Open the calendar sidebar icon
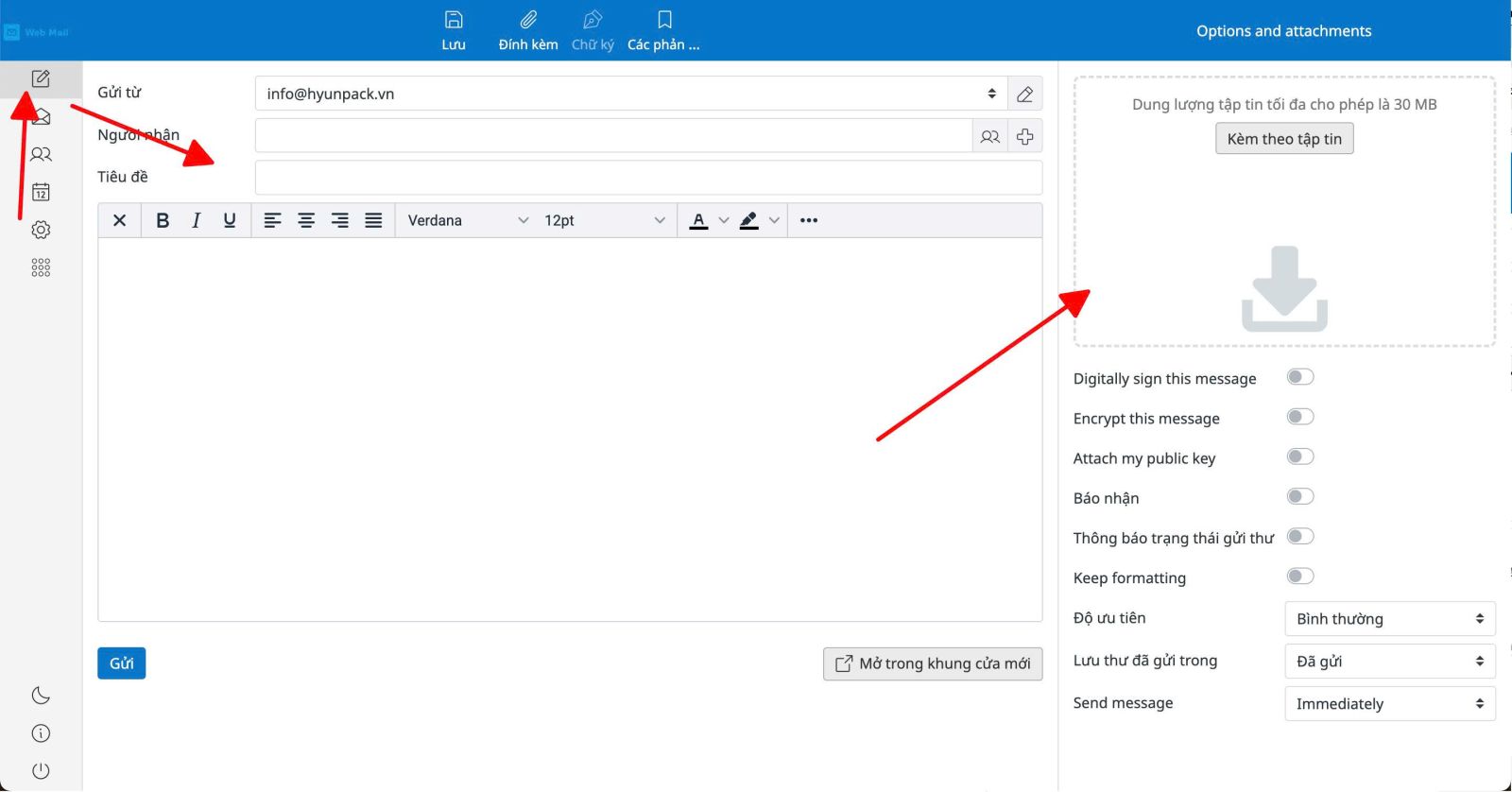 [41, 192]
